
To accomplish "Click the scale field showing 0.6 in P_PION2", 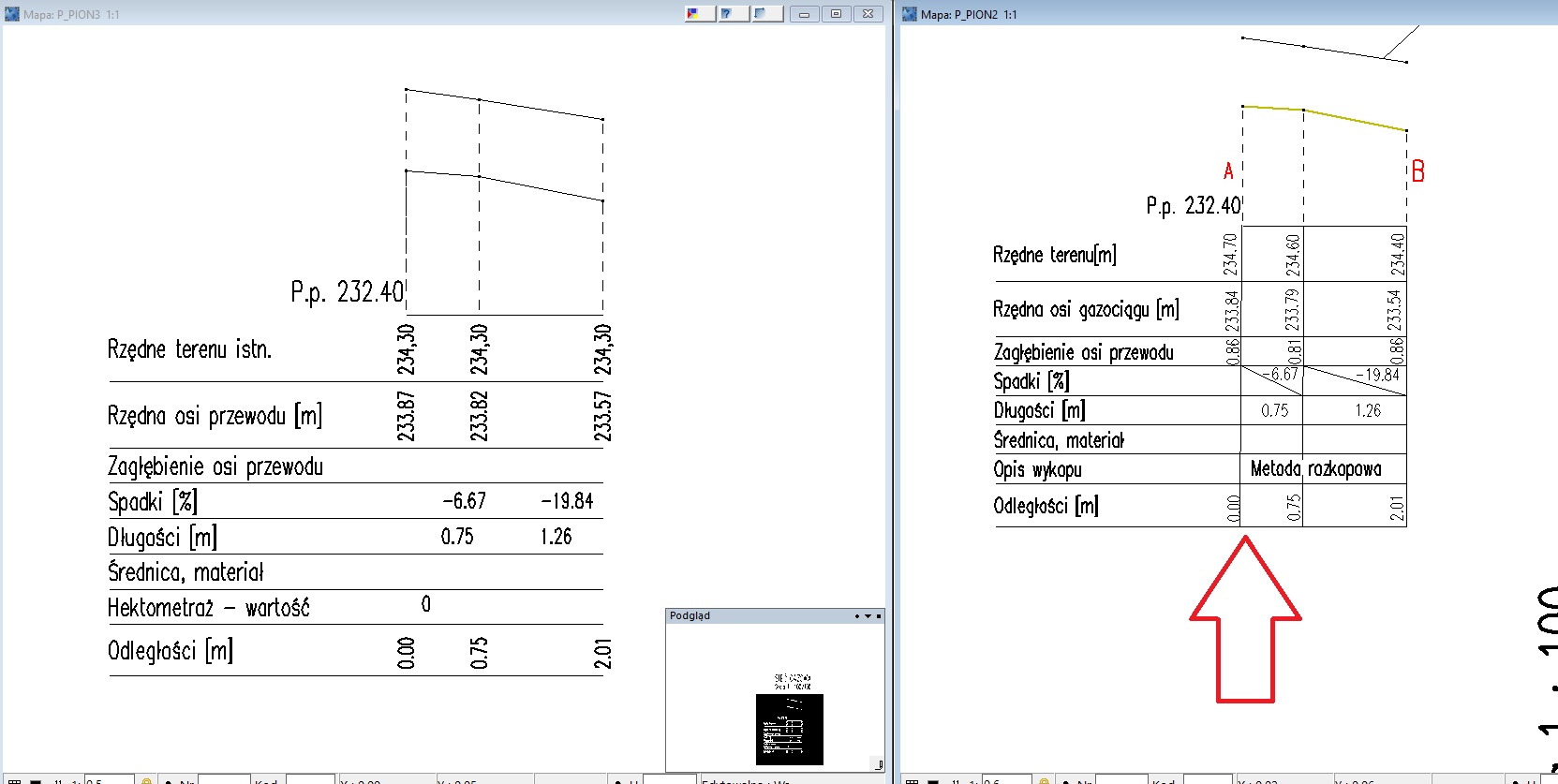I will [x=1005, y=780].
